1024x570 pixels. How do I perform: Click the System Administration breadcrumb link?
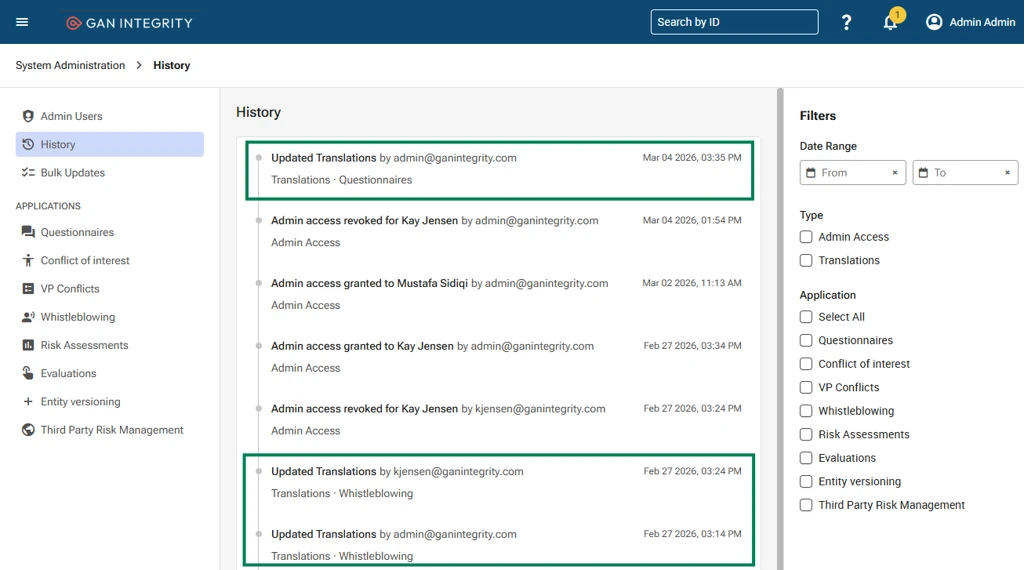click(70, 65)
